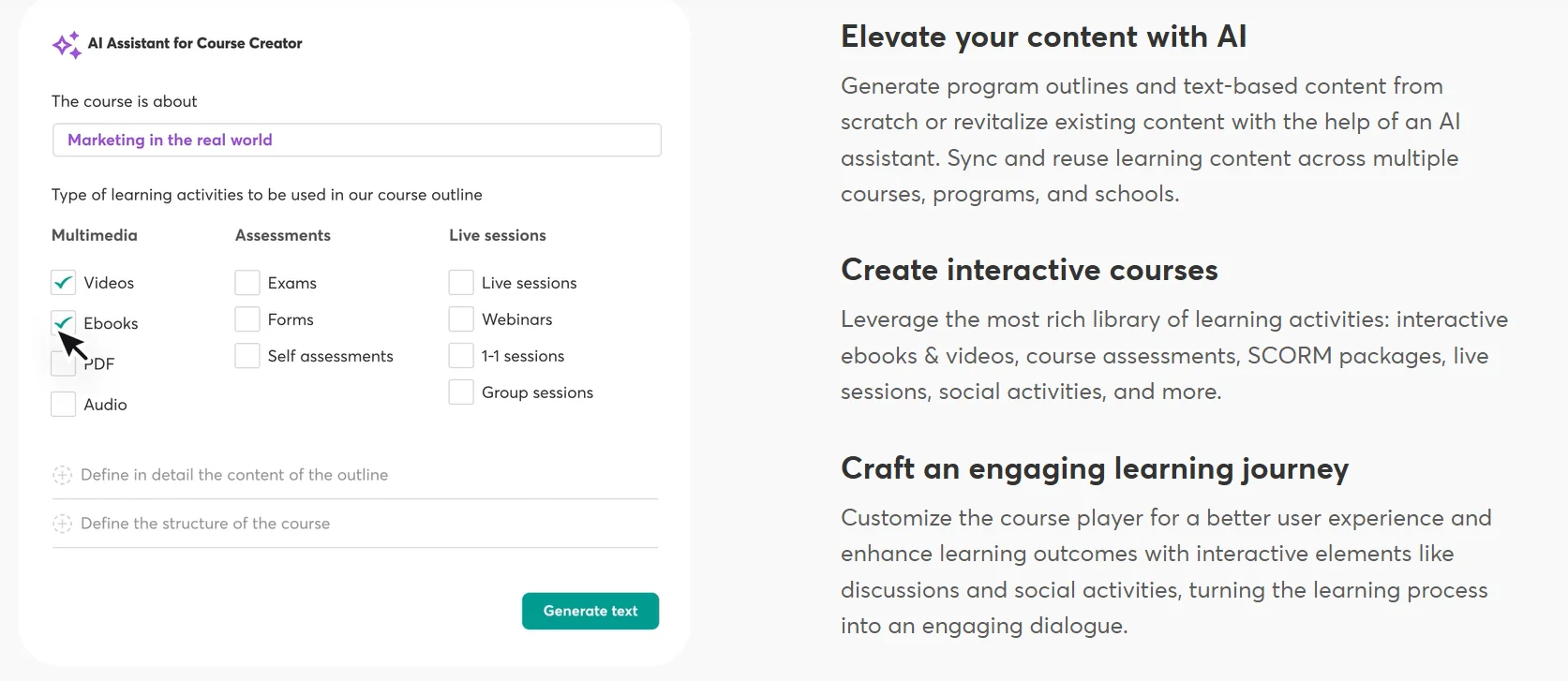Enable the PDF checkbox
The image size is (1568, 681).
64,363
